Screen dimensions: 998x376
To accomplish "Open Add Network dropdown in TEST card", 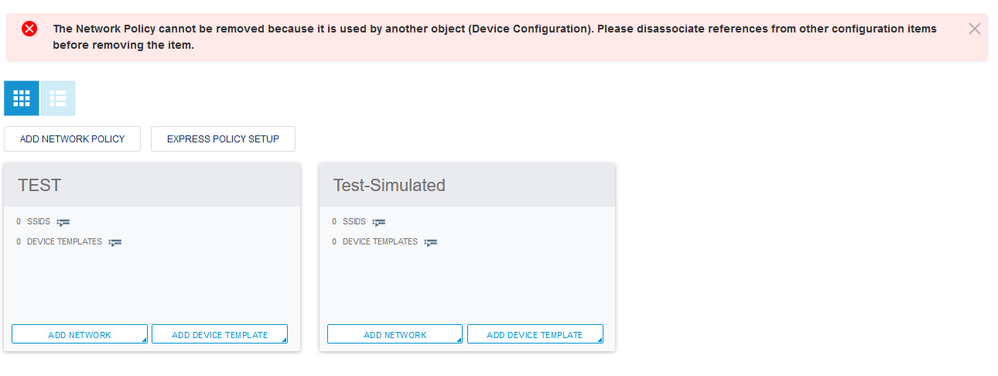I will [80, 335].
